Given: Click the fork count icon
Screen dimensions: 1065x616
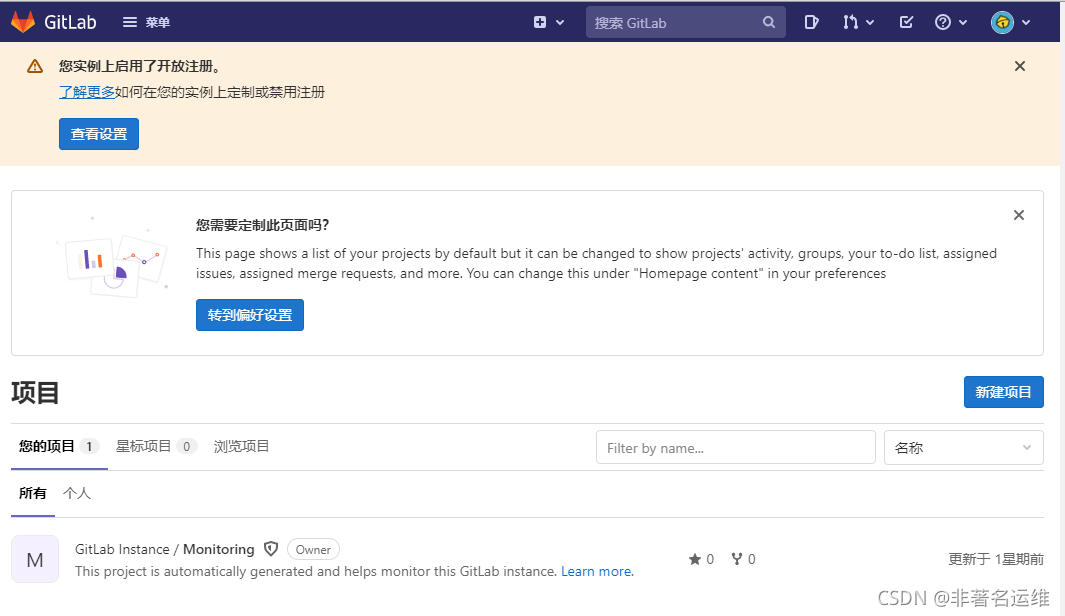Looking at the screenshot, I should (x=736, y=559).
